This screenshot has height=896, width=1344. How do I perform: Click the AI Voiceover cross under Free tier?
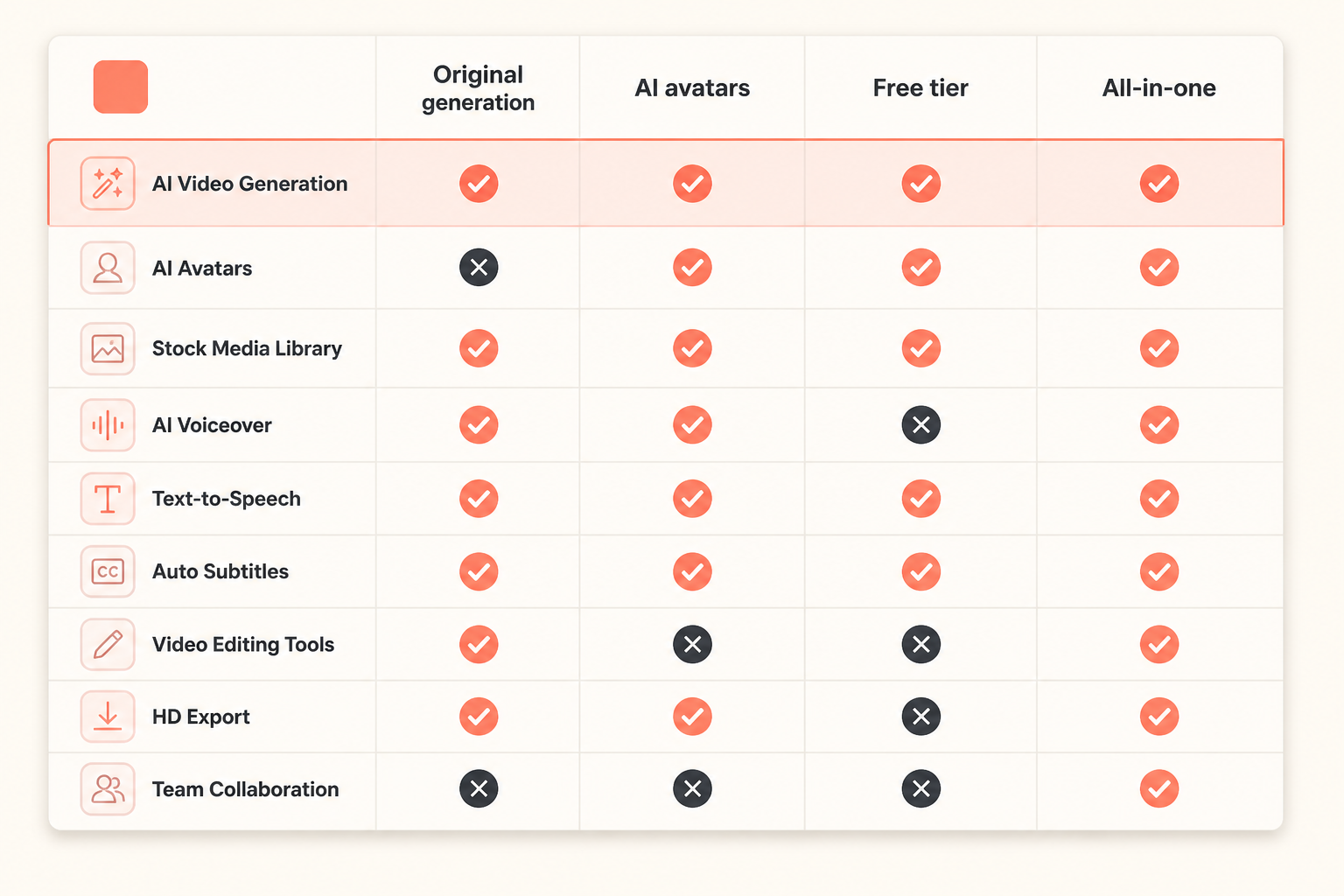click(x=921, y=425)
